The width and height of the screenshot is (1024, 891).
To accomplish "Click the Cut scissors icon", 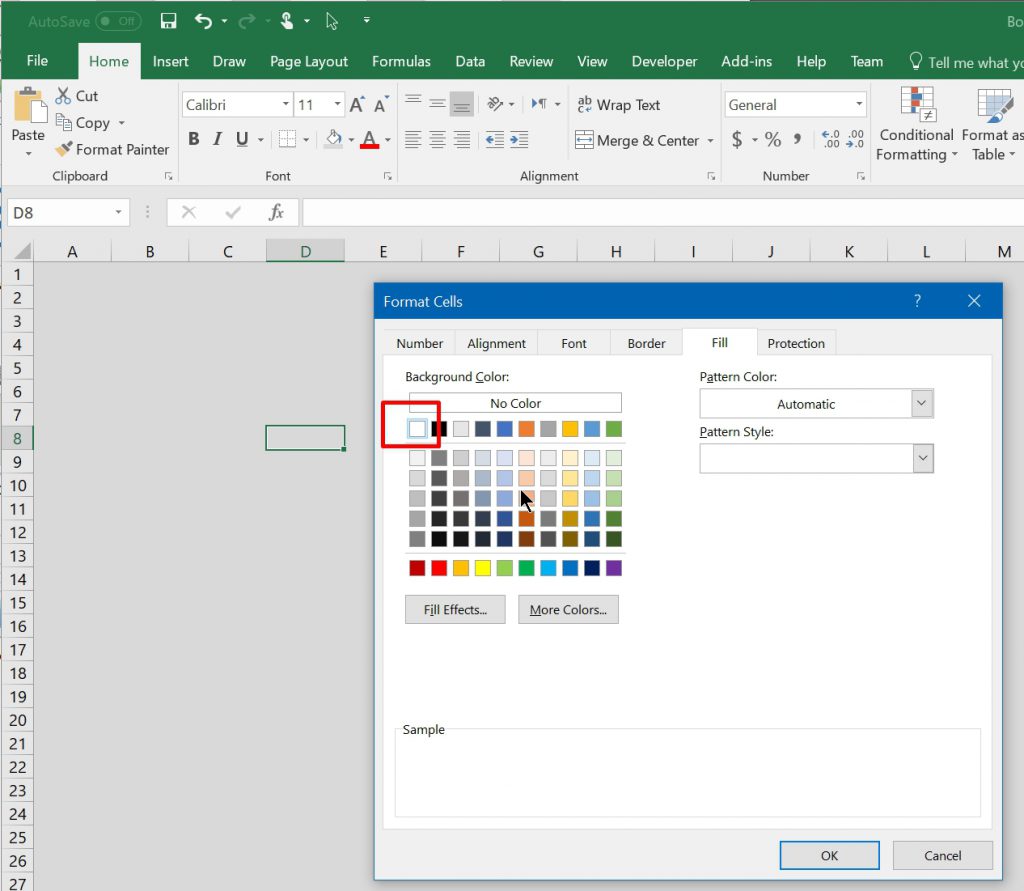I will 63,96.
